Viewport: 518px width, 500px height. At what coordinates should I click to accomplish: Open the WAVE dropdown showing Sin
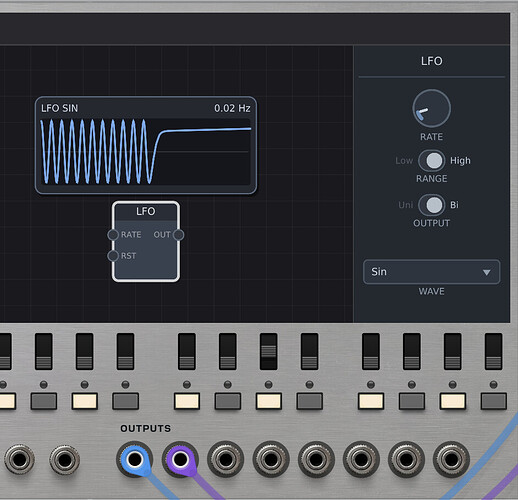(431, 272)
